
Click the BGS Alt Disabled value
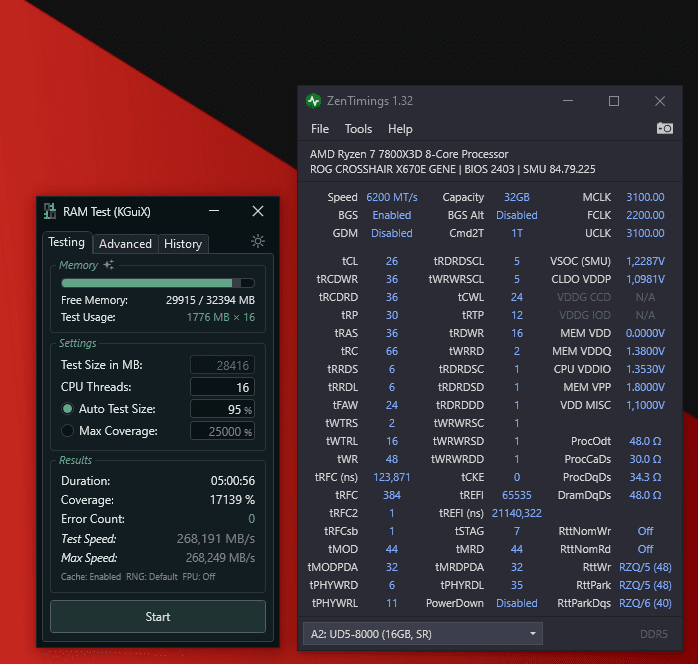517,215
